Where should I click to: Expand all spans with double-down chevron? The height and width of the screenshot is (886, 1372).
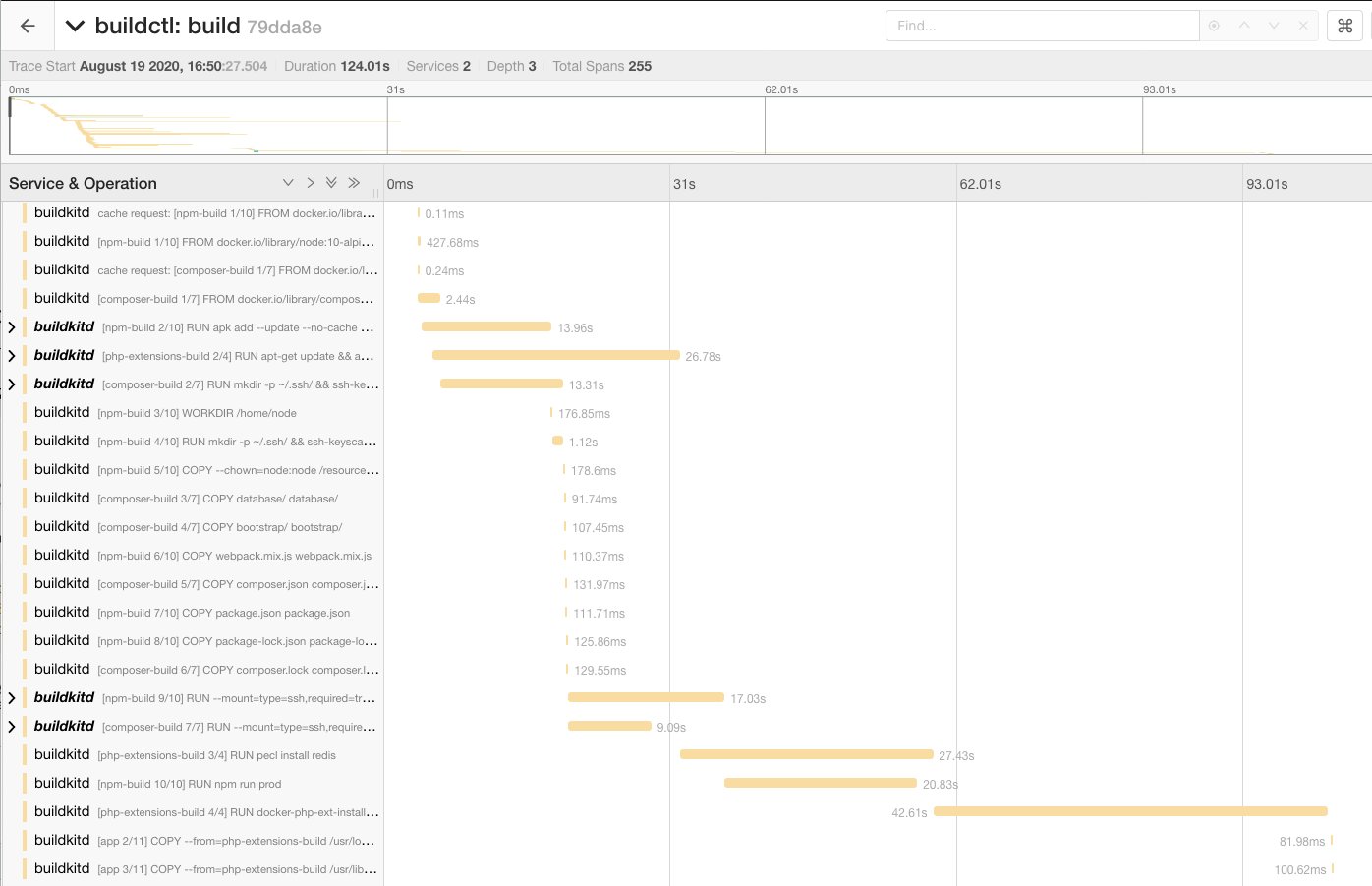[331, 183]
